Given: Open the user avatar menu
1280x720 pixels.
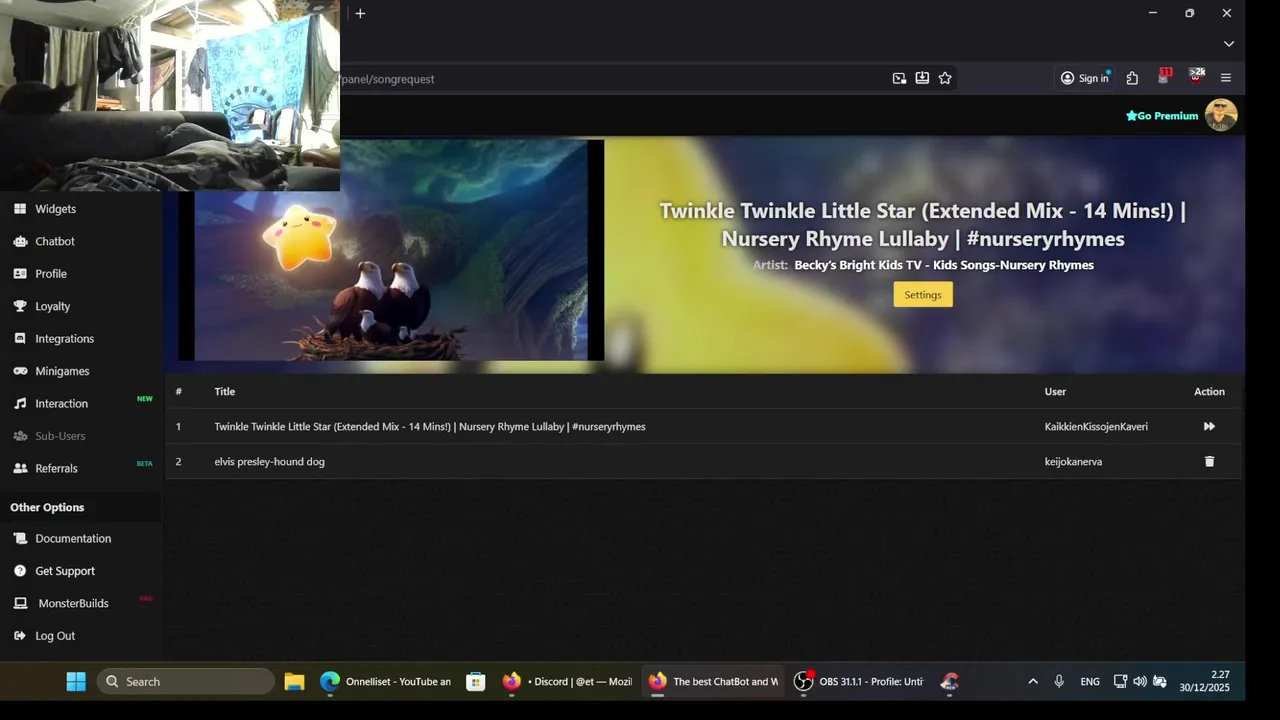Looking at the screenshot, I should (x=1221, y=115).
